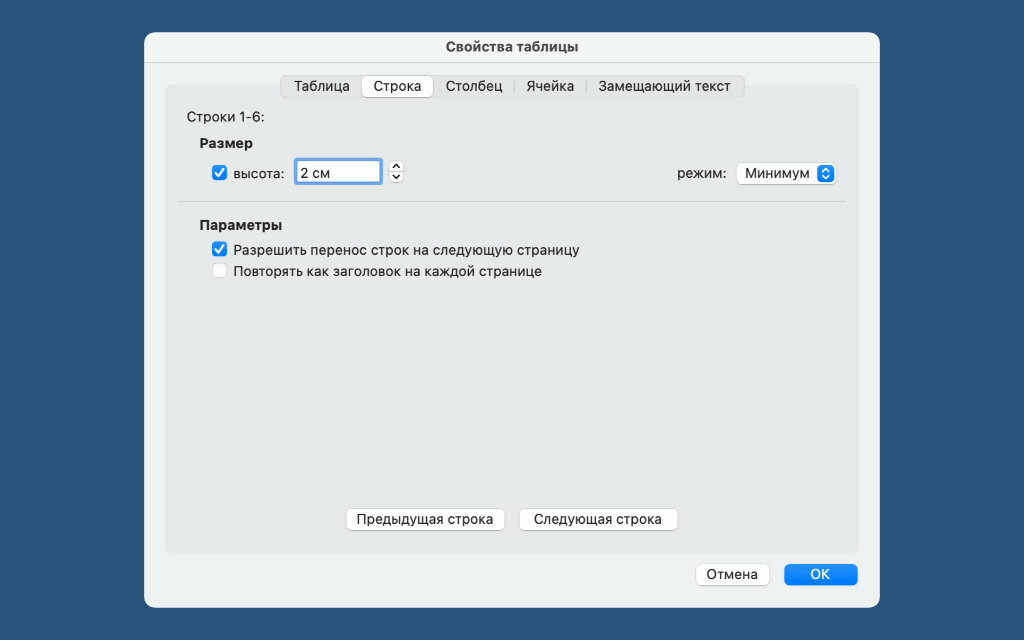
Task: Click the row height field showing 2 см
Action: point(338,173)
